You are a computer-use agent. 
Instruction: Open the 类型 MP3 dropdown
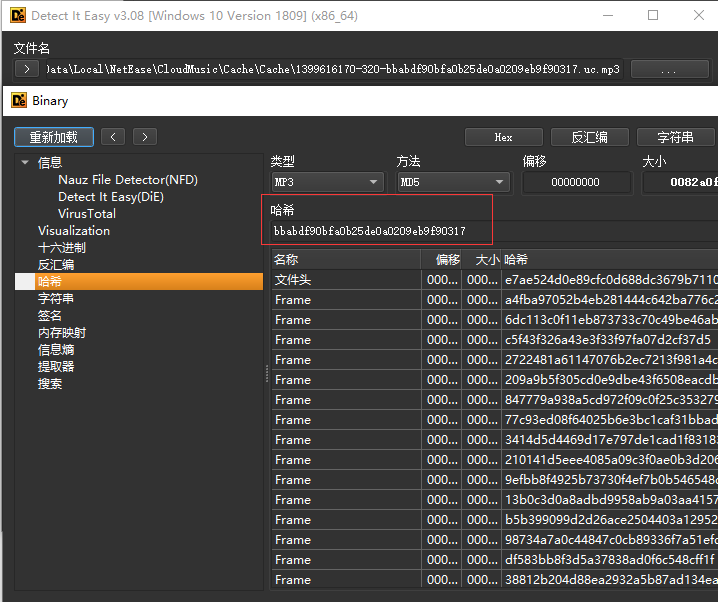click(327, 182)
